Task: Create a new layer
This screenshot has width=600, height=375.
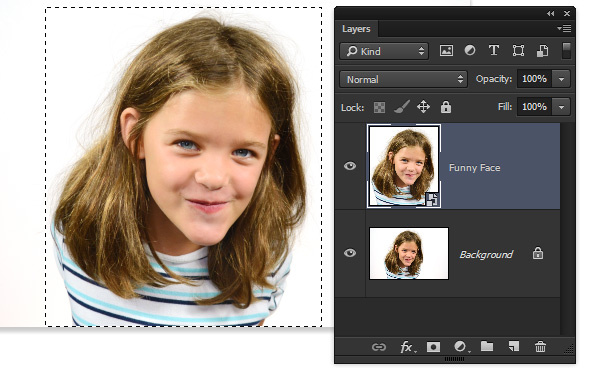Action: 514,346
